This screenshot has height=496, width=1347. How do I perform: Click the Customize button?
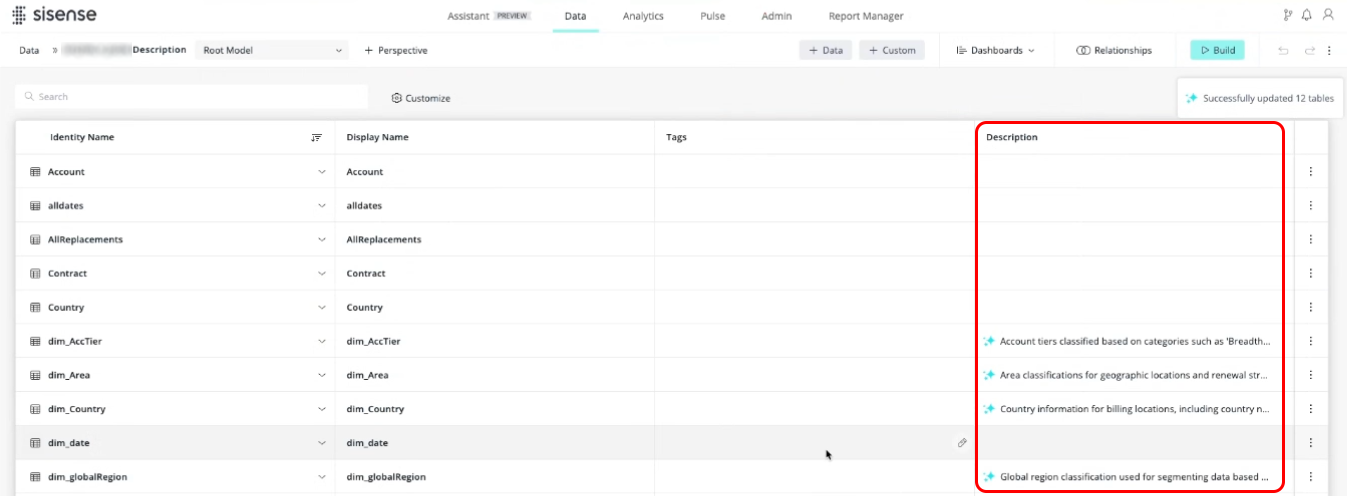(x=421, y=98)
